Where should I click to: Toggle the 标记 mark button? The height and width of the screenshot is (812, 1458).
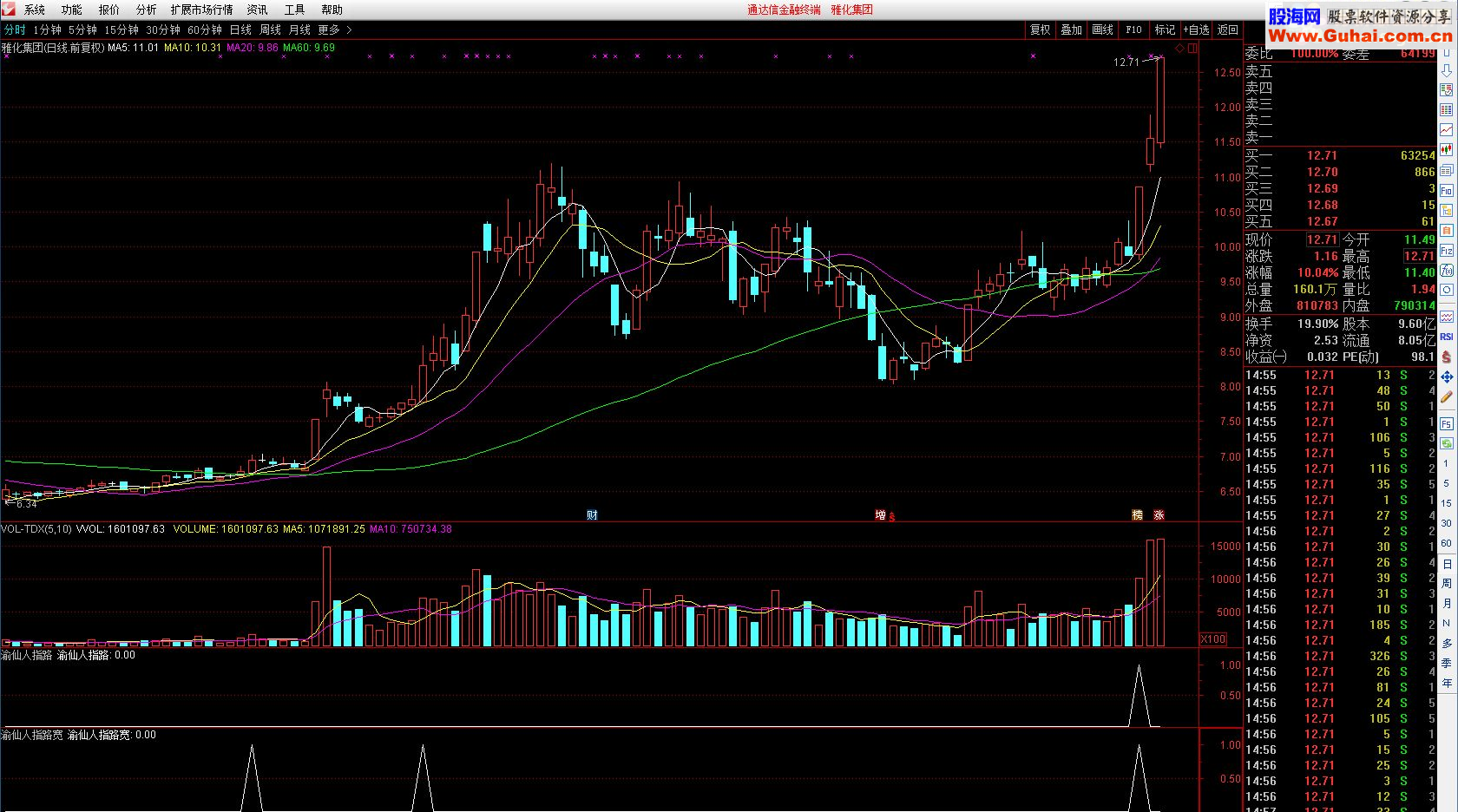tap(1165, 29)
